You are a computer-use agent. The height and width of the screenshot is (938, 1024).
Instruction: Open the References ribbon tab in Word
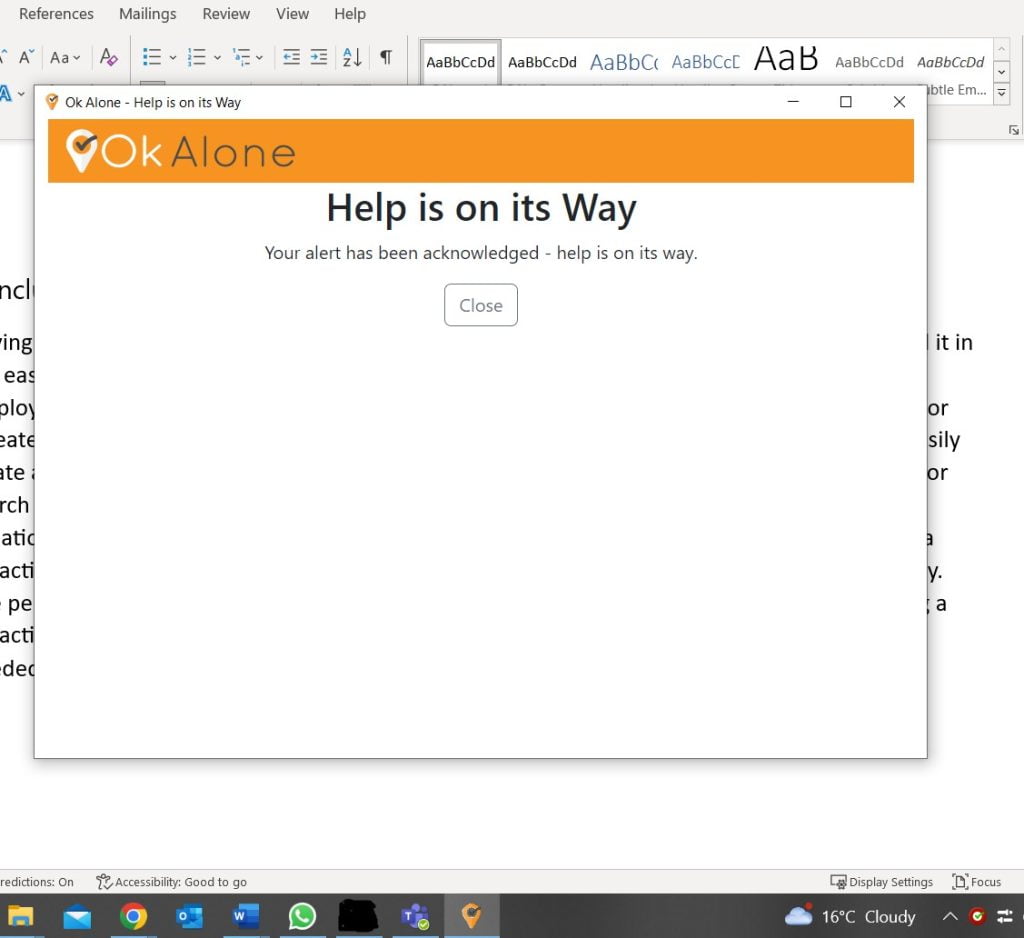(56, 14)
